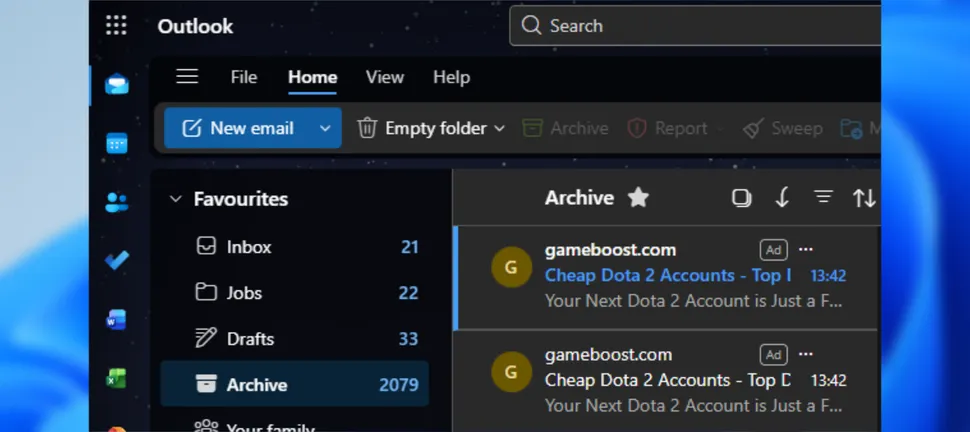The image size is (970, 432).
Task: Click in the Search box
Action: pyautogui.click(x=700, y=26)
